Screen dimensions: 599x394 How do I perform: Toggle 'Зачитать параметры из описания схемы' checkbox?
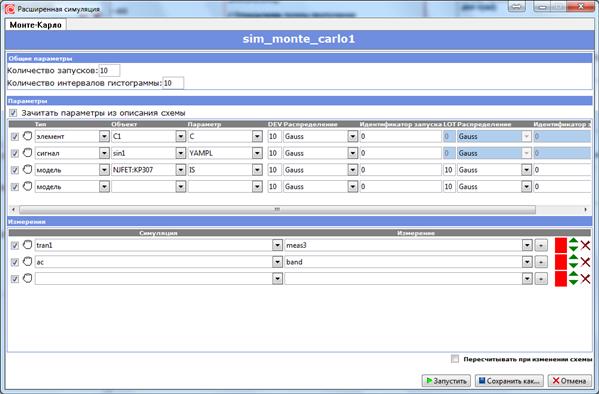[13, 113]
